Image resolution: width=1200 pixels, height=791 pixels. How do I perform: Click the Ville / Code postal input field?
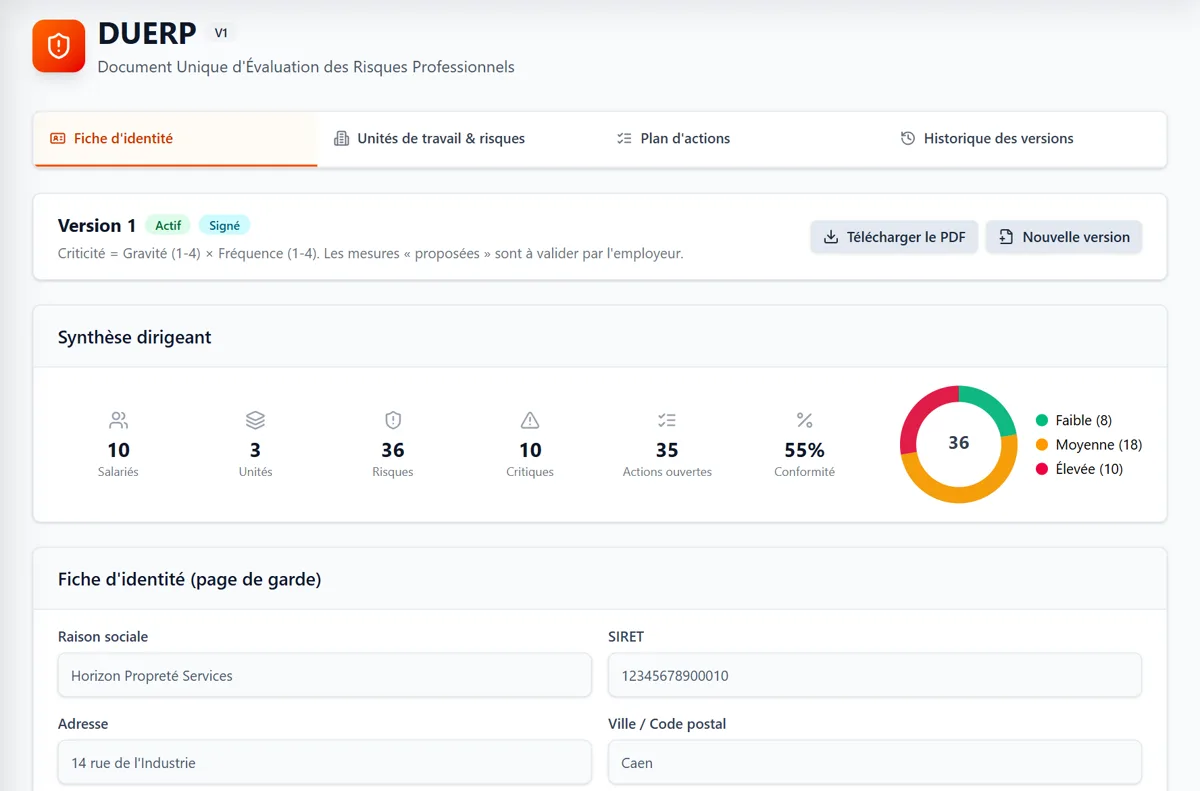[x=875, y=763]
